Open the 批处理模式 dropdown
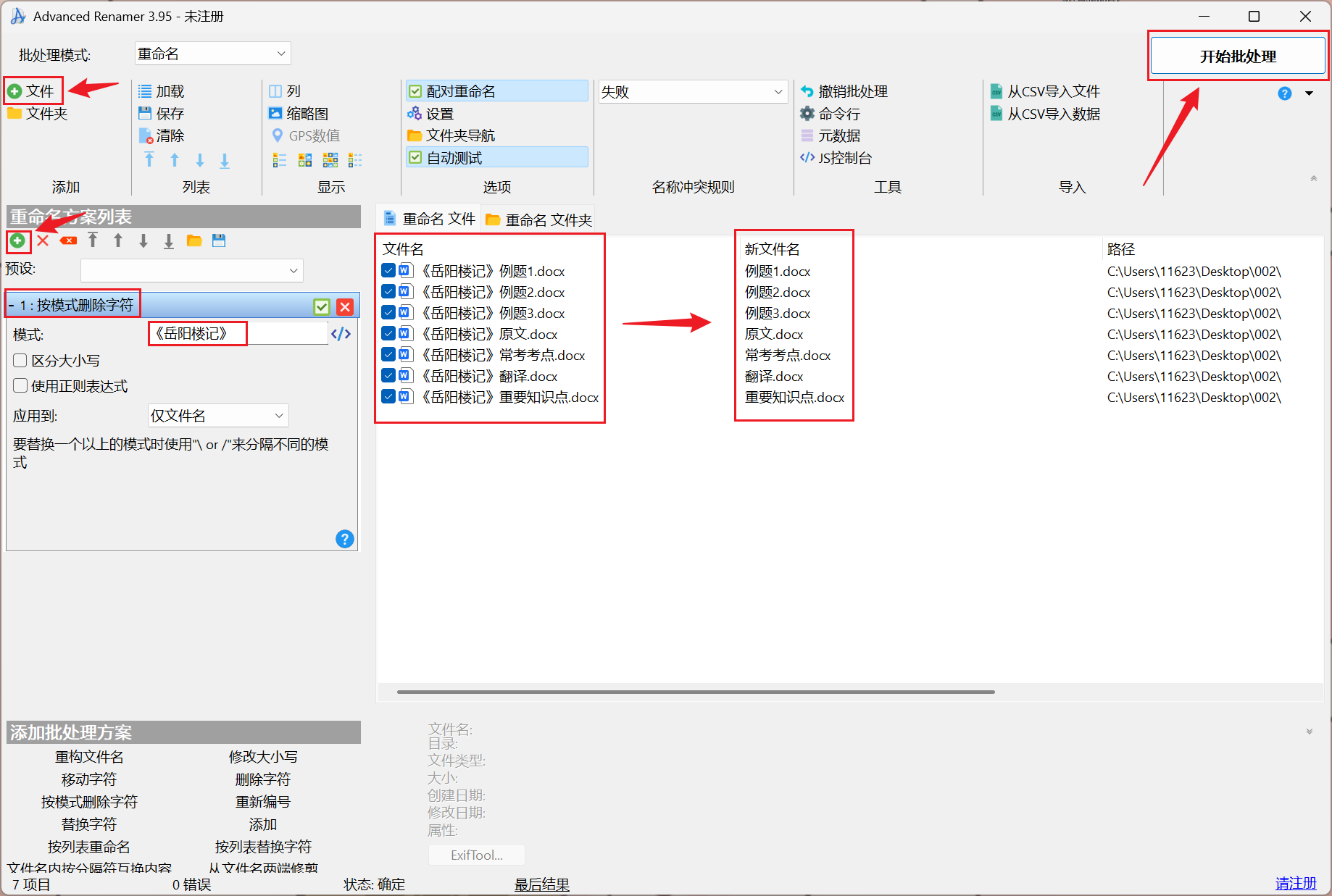The height and width of the screenshot is (896, 1332). click(x=212, y=54)
